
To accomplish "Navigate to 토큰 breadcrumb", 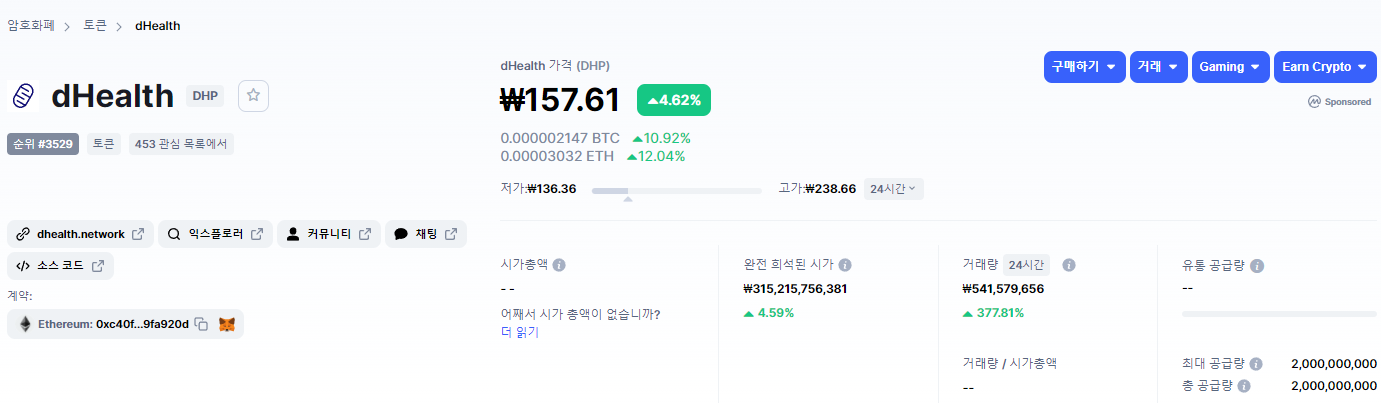I will pyautogui.click(x=95, y=25).
